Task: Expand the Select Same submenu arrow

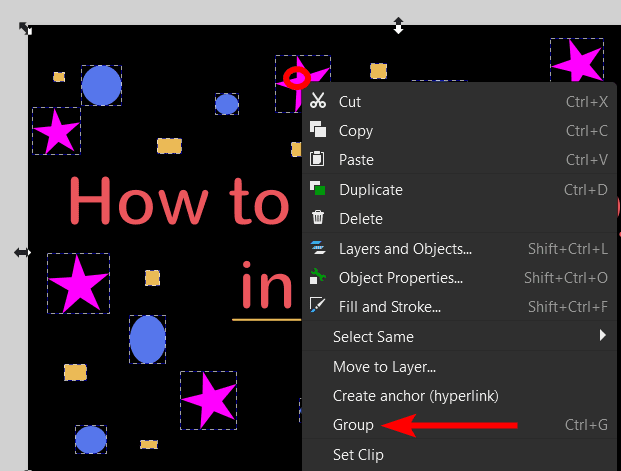Action: click(603, 336)
